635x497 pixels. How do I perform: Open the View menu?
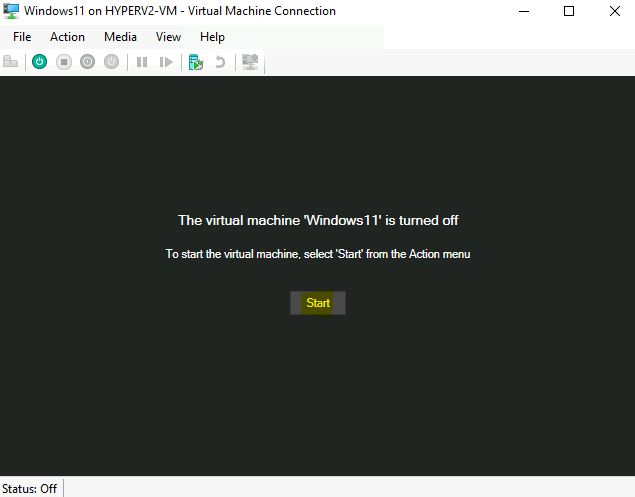168,37
